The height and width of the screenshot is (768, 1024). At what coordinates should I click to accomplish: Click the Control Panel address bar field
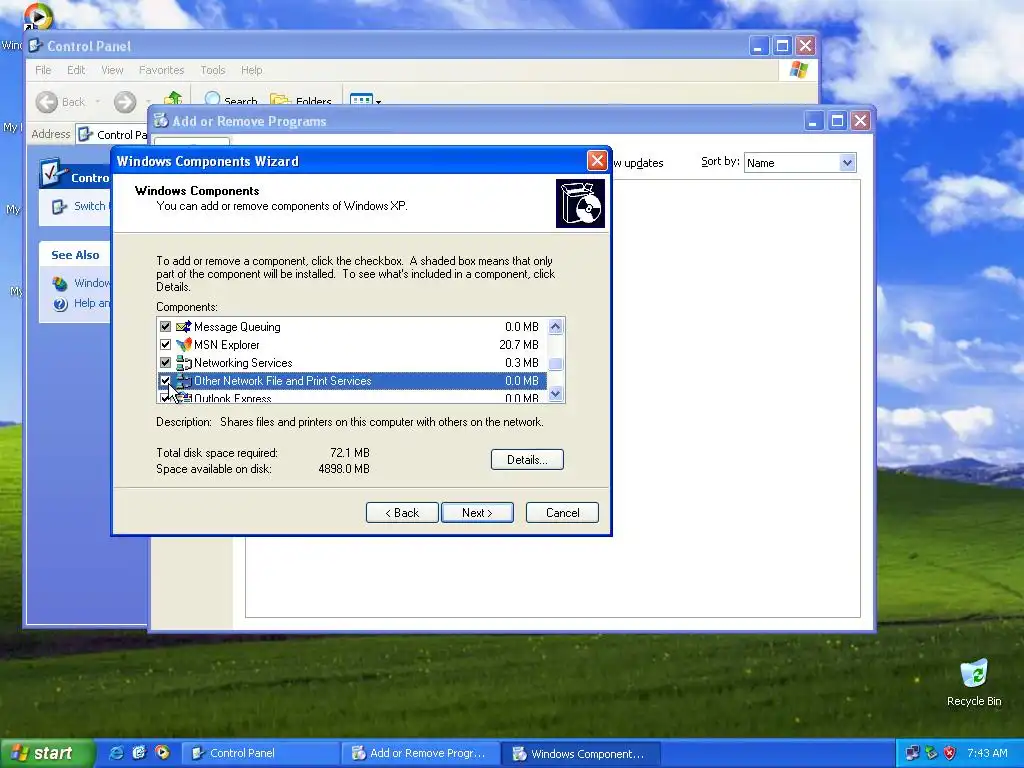tap(112, 135)
